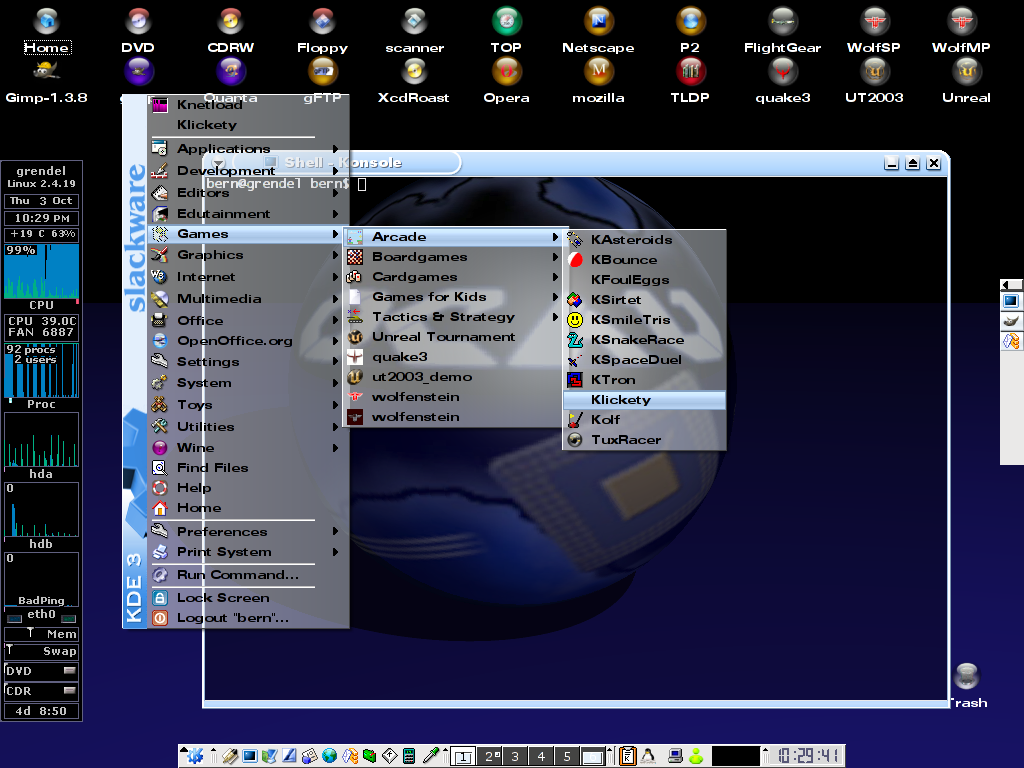
Task: Select KSnakeRace from the Arcade menu
Action: coord(645,340)
